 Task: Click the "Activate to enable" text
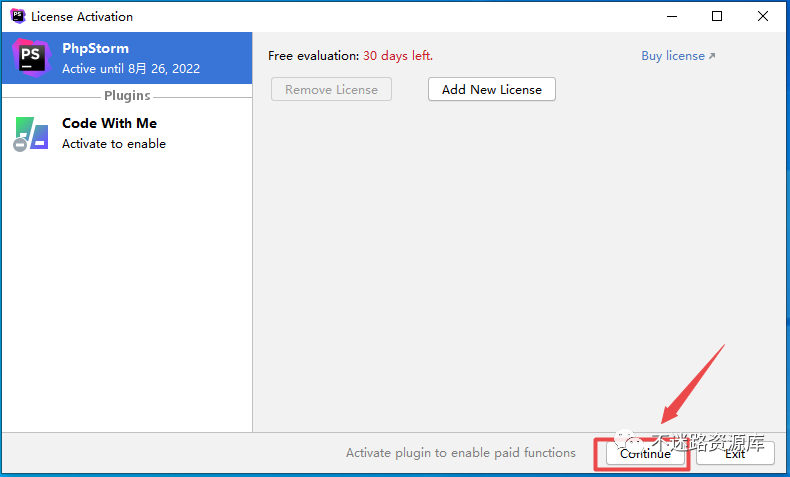(114, 144)
